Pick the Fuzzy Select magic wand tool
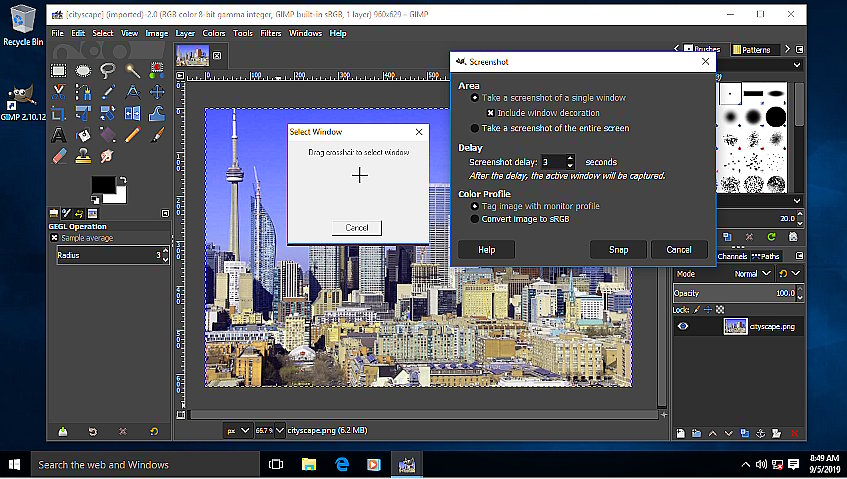Image resolution: width=847 pixels, height=479 pixels. [x=133, y=70]
